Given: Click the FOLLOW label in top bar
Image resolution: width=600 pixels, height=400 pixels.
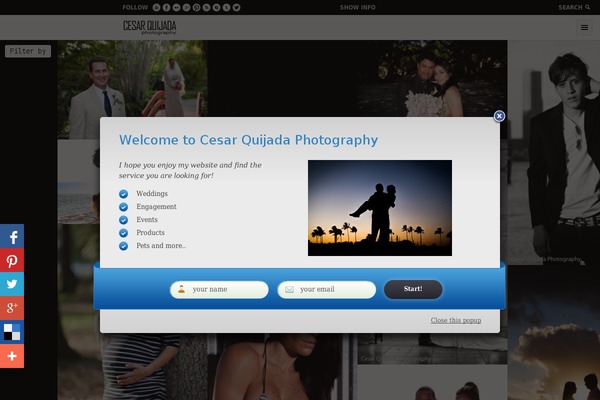Looking at the screenshot, I should pos(135,7).
